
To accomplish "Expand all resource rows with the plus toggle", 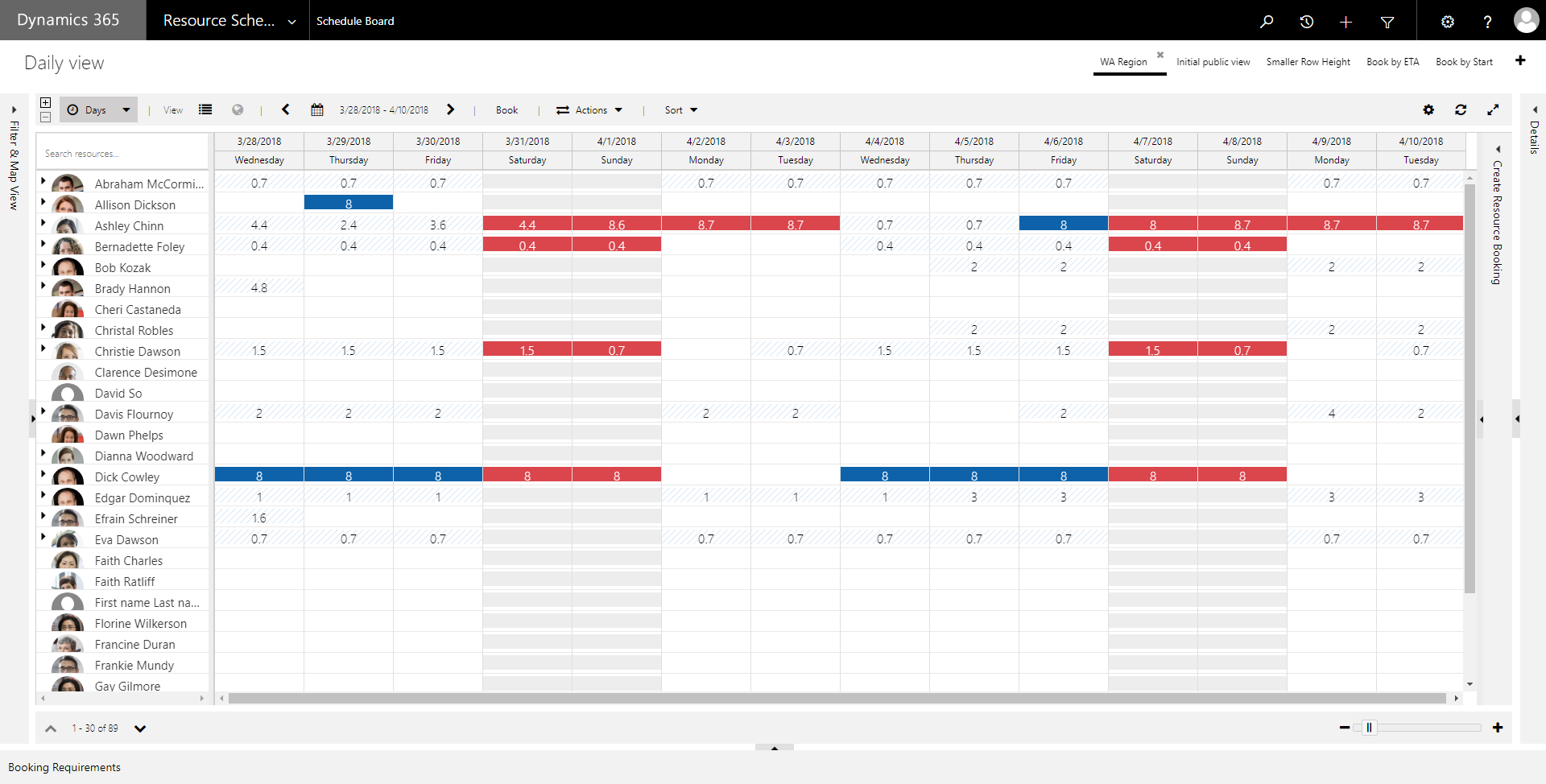I will tap(45, 102).
